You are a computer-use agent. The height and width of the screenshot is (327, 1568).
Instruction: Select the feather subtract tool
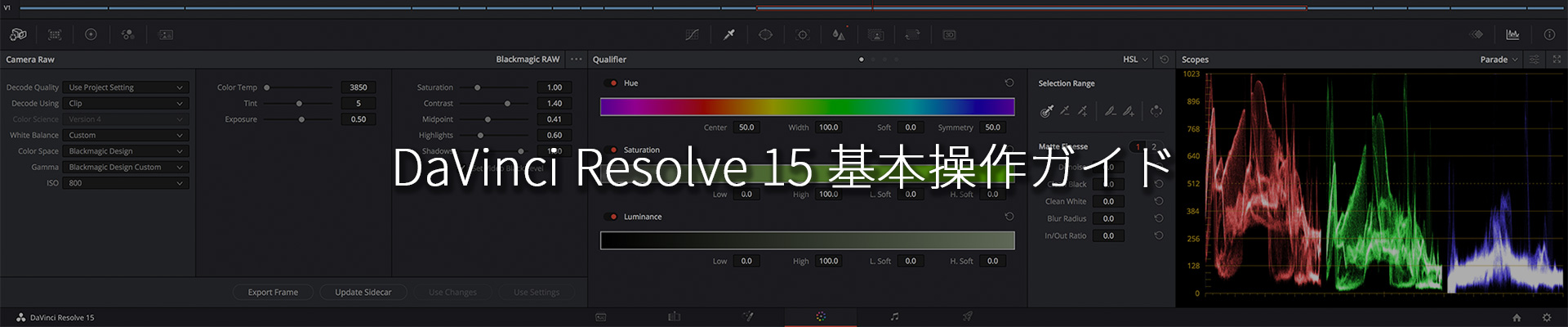(1111, 110)
